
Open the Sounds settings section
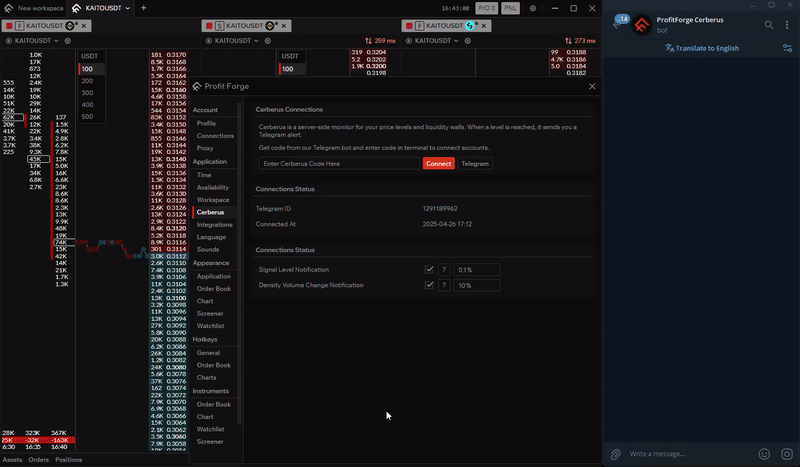click(x=208, y=250)
